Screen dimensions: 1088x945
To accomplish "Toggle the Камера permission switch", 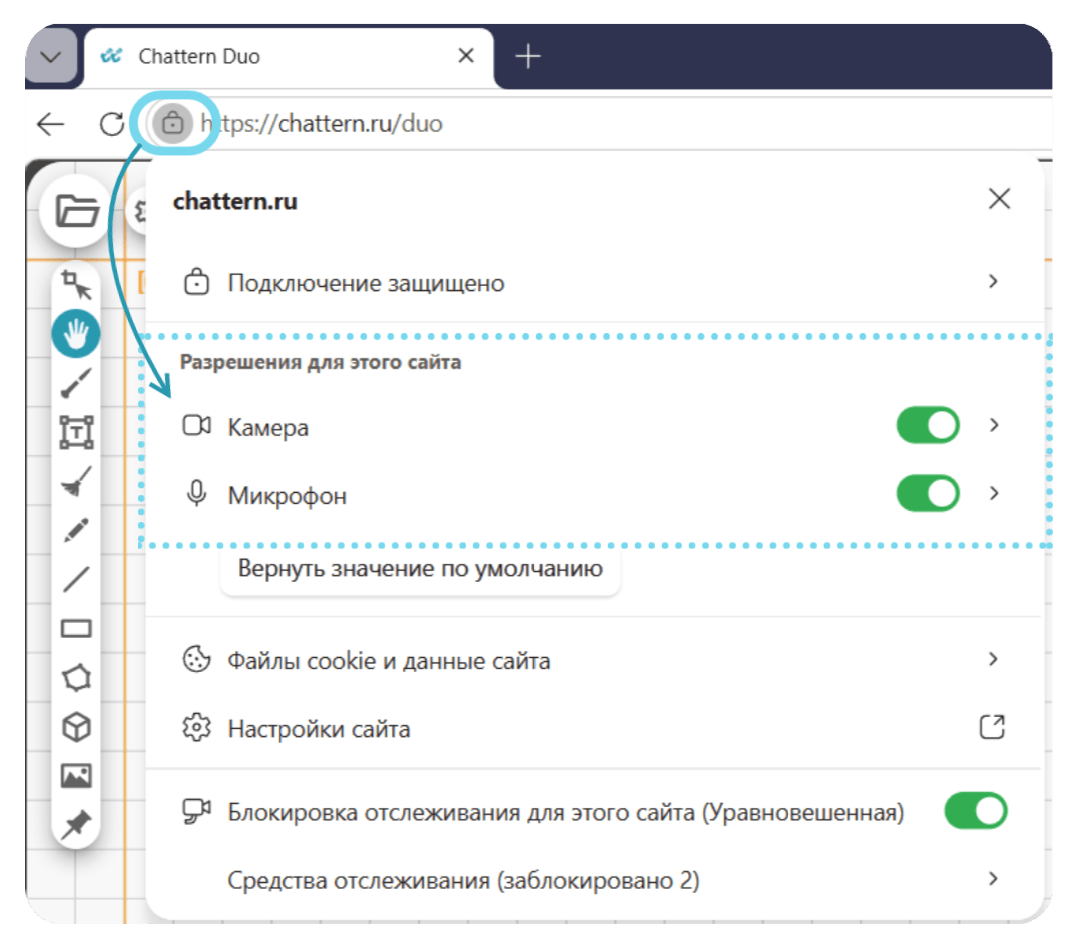I will coord(928,425).
